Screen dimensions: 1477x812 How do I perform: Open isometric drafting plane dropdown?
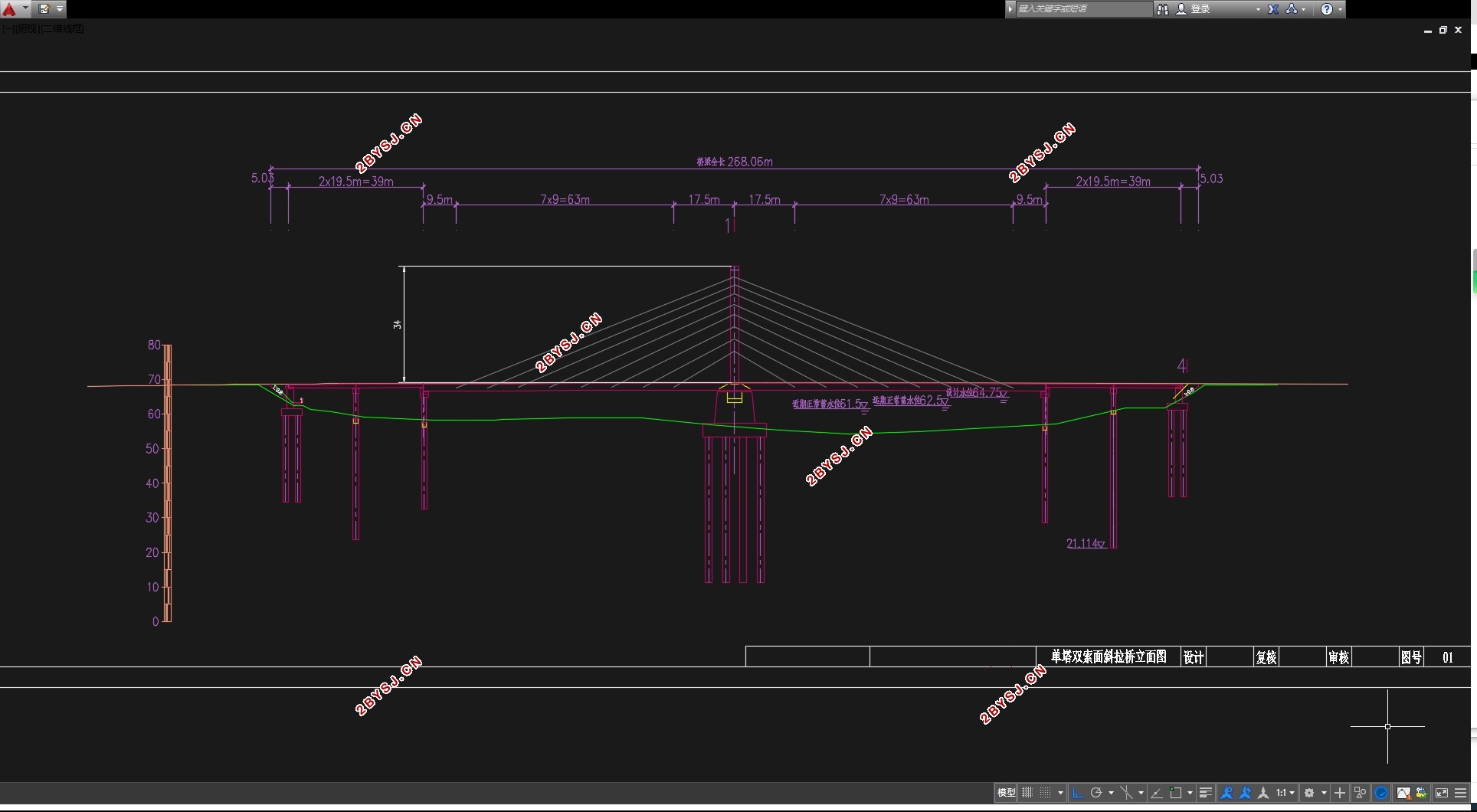[1141, 793]
